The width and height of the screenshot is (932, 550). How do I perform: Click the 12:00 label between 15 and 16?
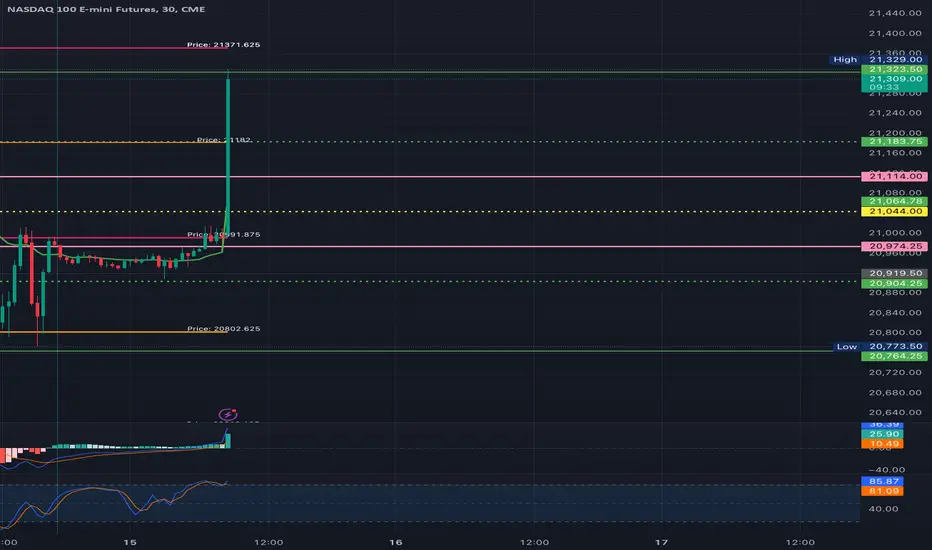268,542
